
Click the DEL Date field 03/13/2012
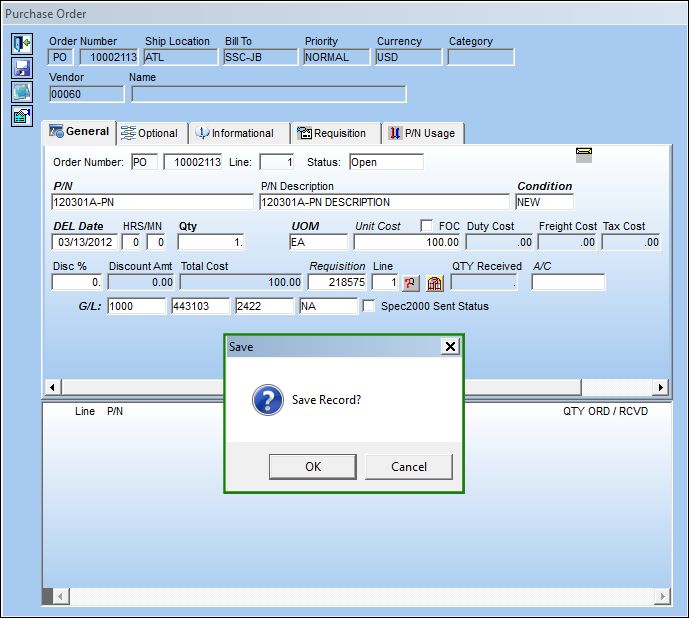click(x=85, y=242)
